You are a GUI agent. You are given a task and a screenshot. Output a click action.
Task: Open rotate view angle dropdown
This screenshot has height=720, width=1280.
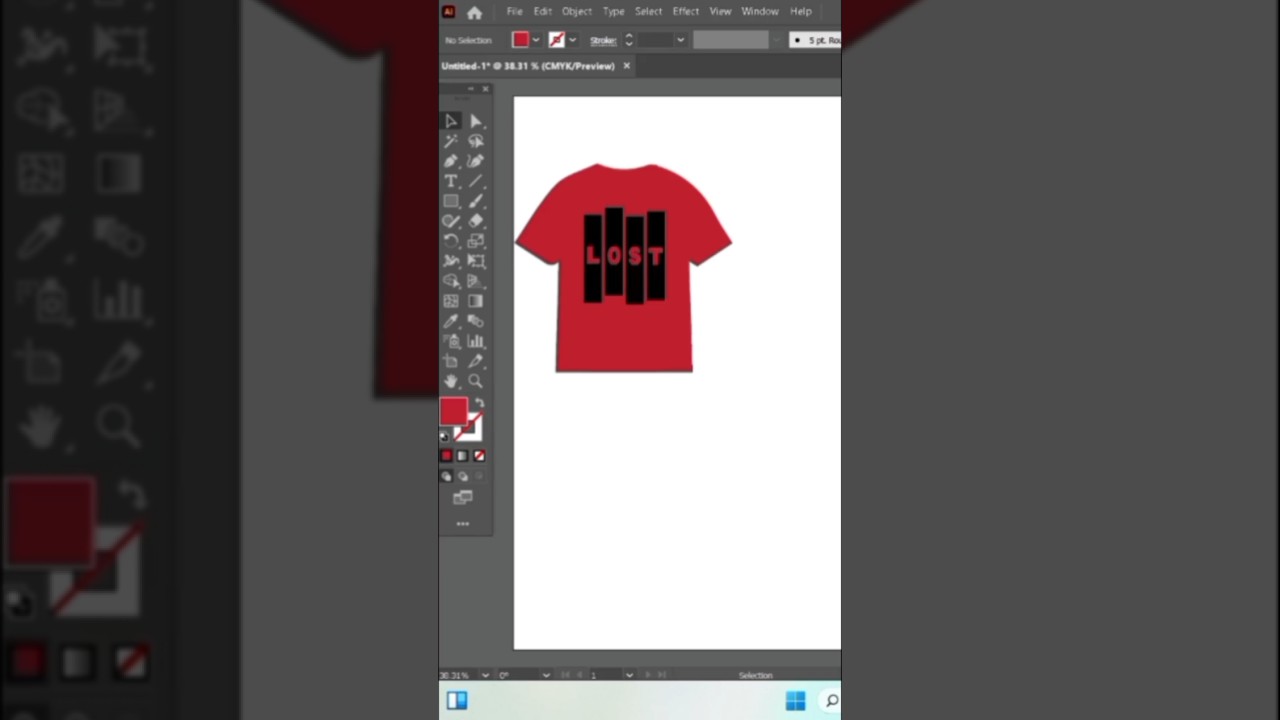tap(546, 675)
